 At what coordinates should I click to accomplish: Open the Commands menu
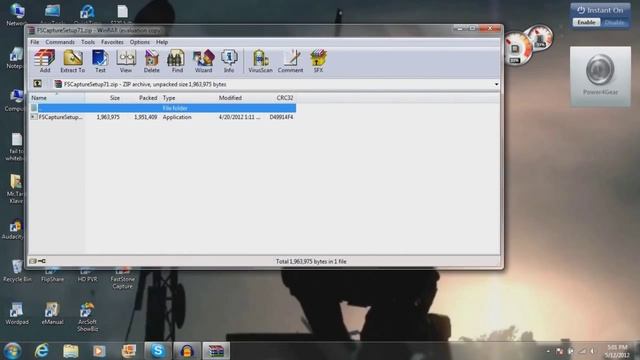tap(60, 42)
